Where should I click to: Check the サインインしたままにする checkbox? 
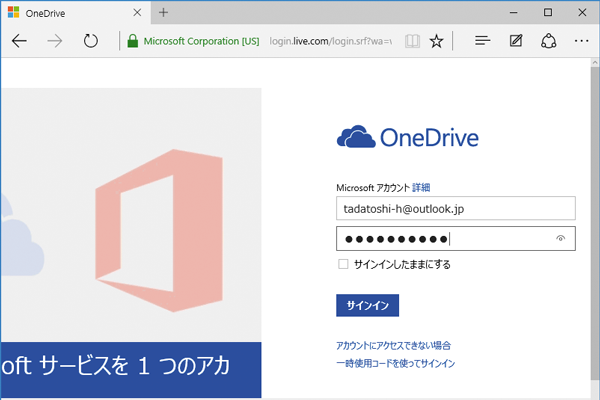343,264
